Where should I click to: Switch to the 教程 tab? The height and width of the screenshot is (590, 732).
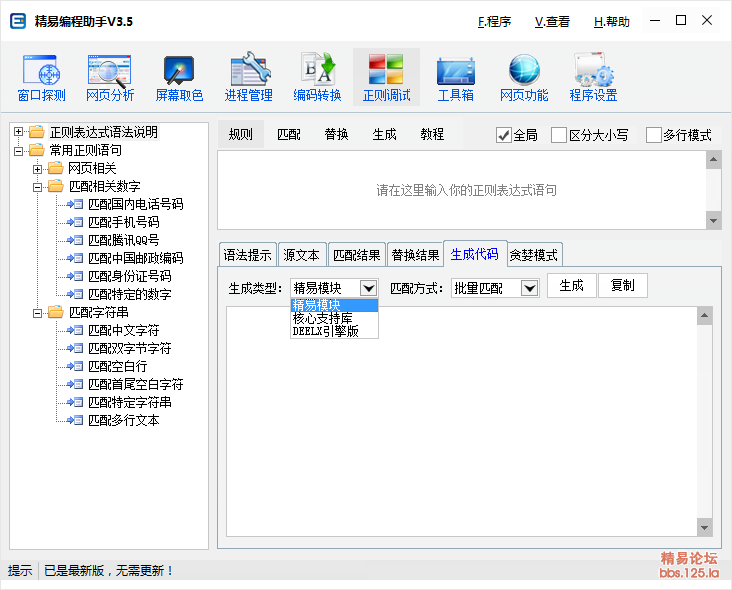pyautogui.click(x=432, y=134)
